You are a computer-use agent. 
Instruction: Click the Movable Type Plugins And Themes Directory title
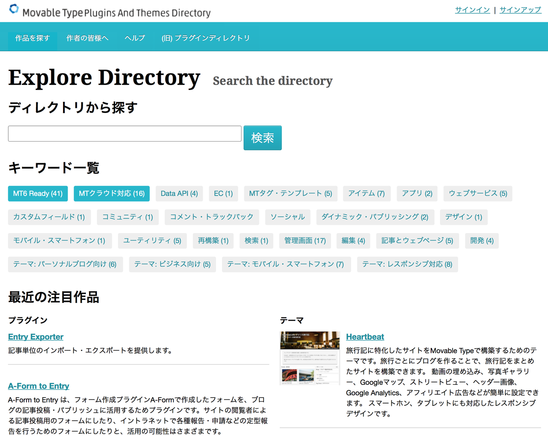[116, 13]
